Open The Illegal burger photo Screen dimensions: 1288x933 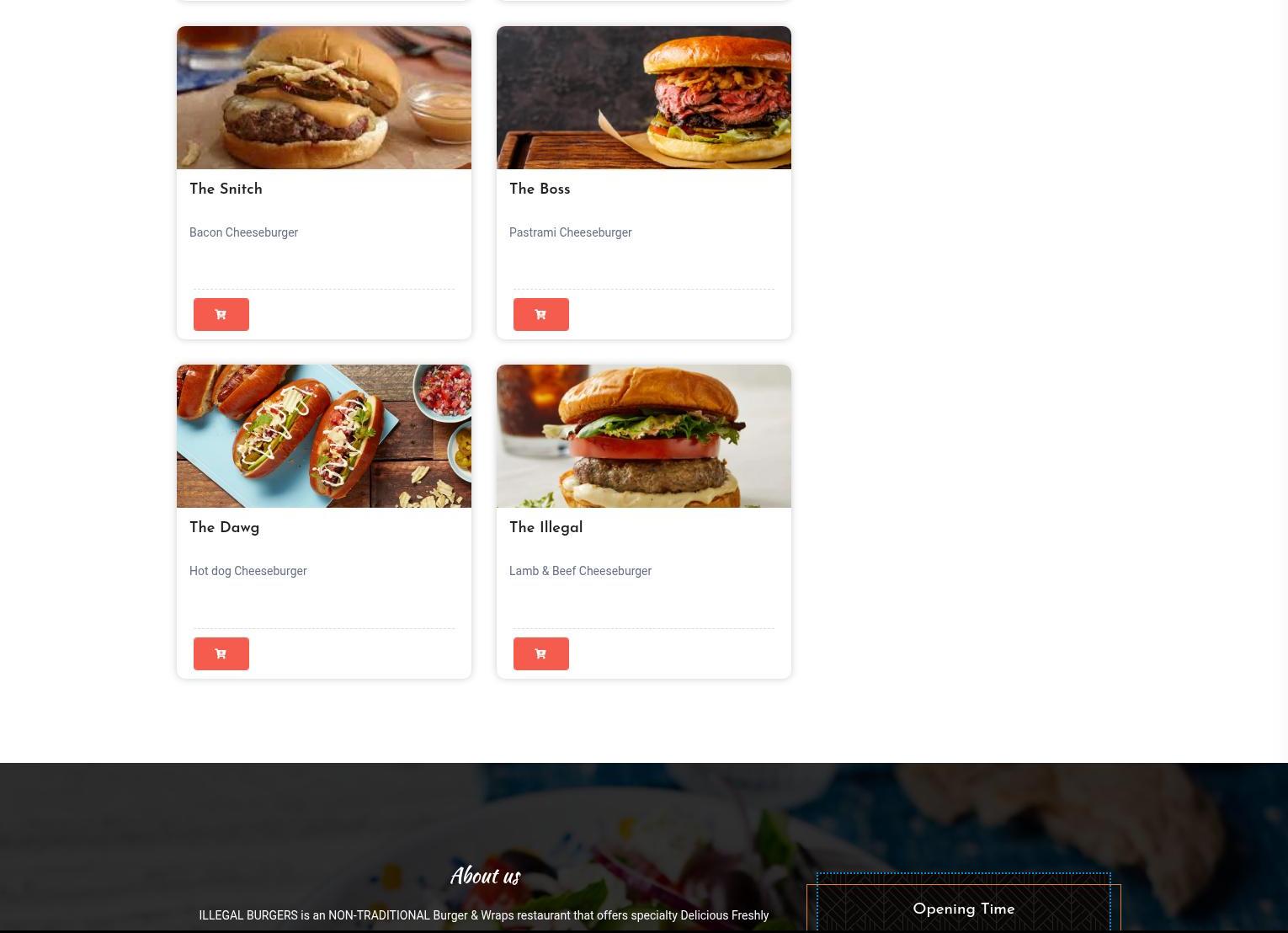644,436
